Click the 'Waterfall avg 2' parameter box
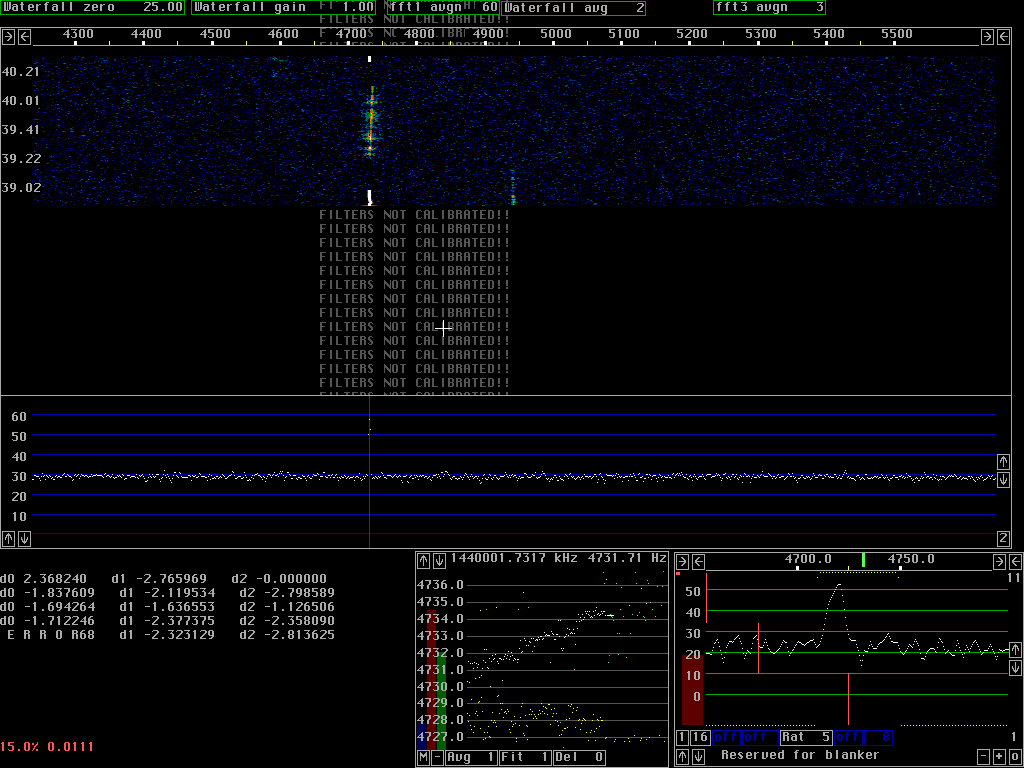This screenshot has width=1024, height=768. coord(573,8)
